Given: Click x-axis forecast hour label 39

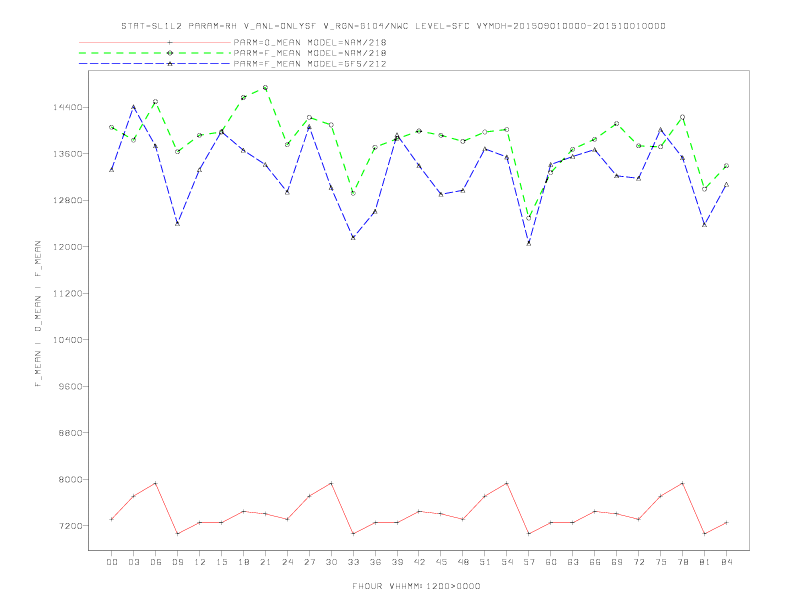Looking at the screenshot, I should coord(397,562).
